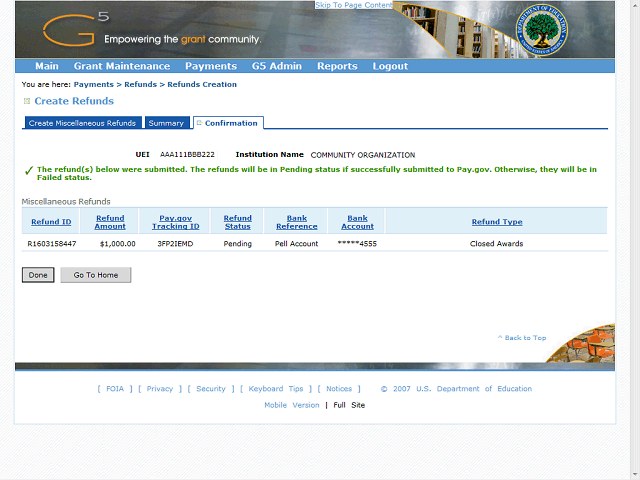Follow the Skip To Page Content link

353,5
